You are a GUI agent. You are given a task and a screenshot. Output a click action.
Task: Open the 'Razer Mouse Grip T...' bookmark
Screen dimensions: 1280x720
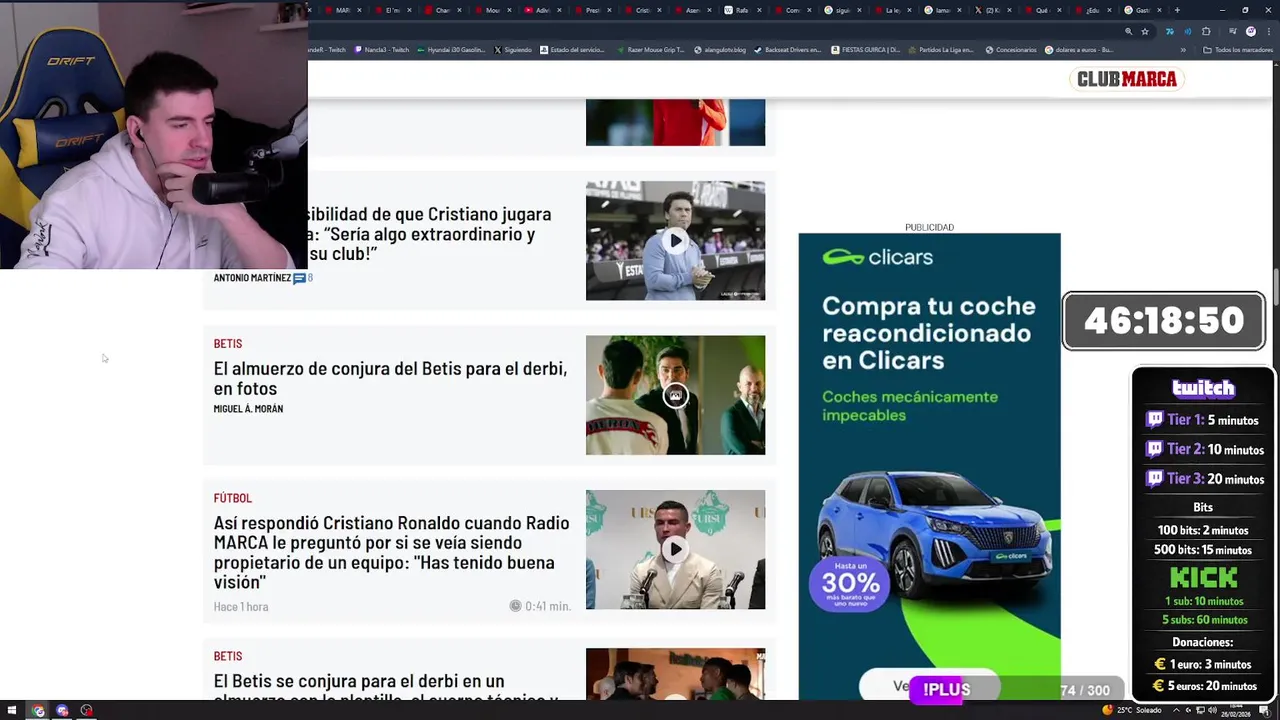click(652, 50)
